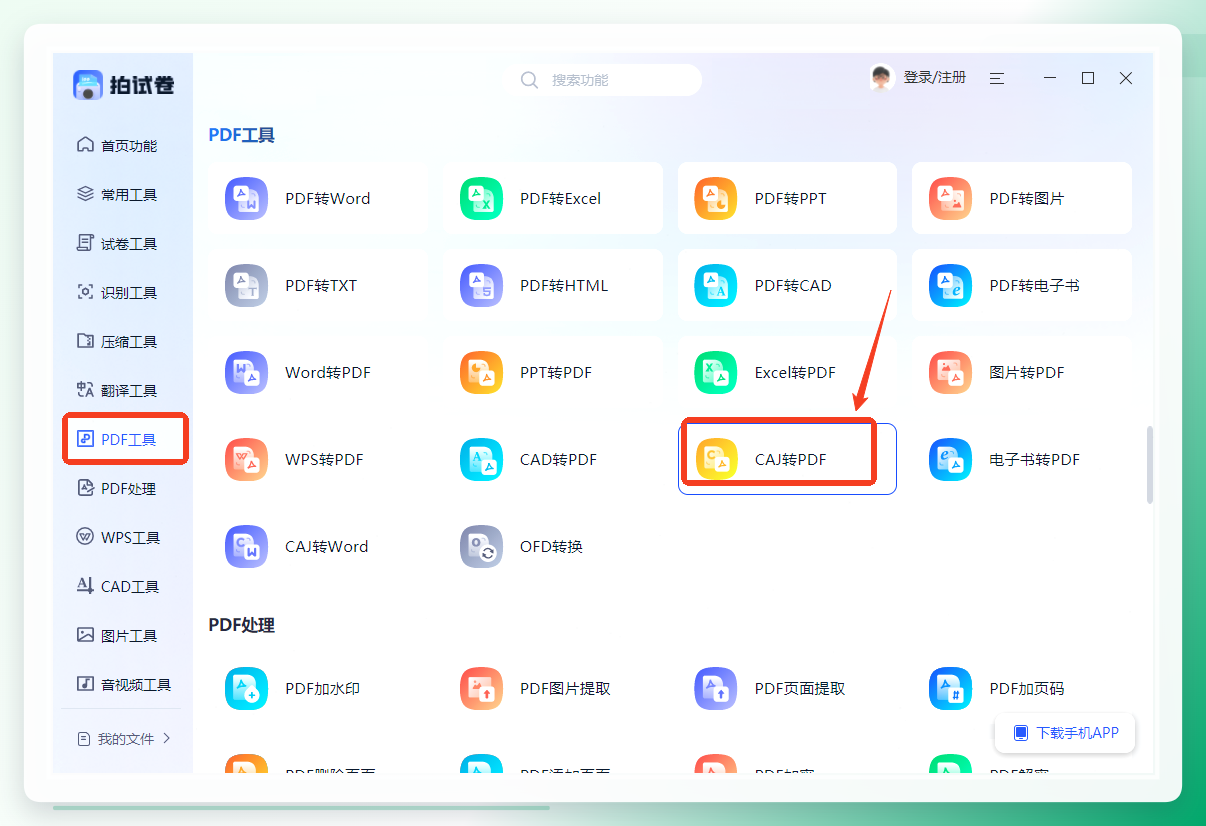Open the PDF转图片 tool icon
The image size is (1206, 826).
click(x=950, y=198)
